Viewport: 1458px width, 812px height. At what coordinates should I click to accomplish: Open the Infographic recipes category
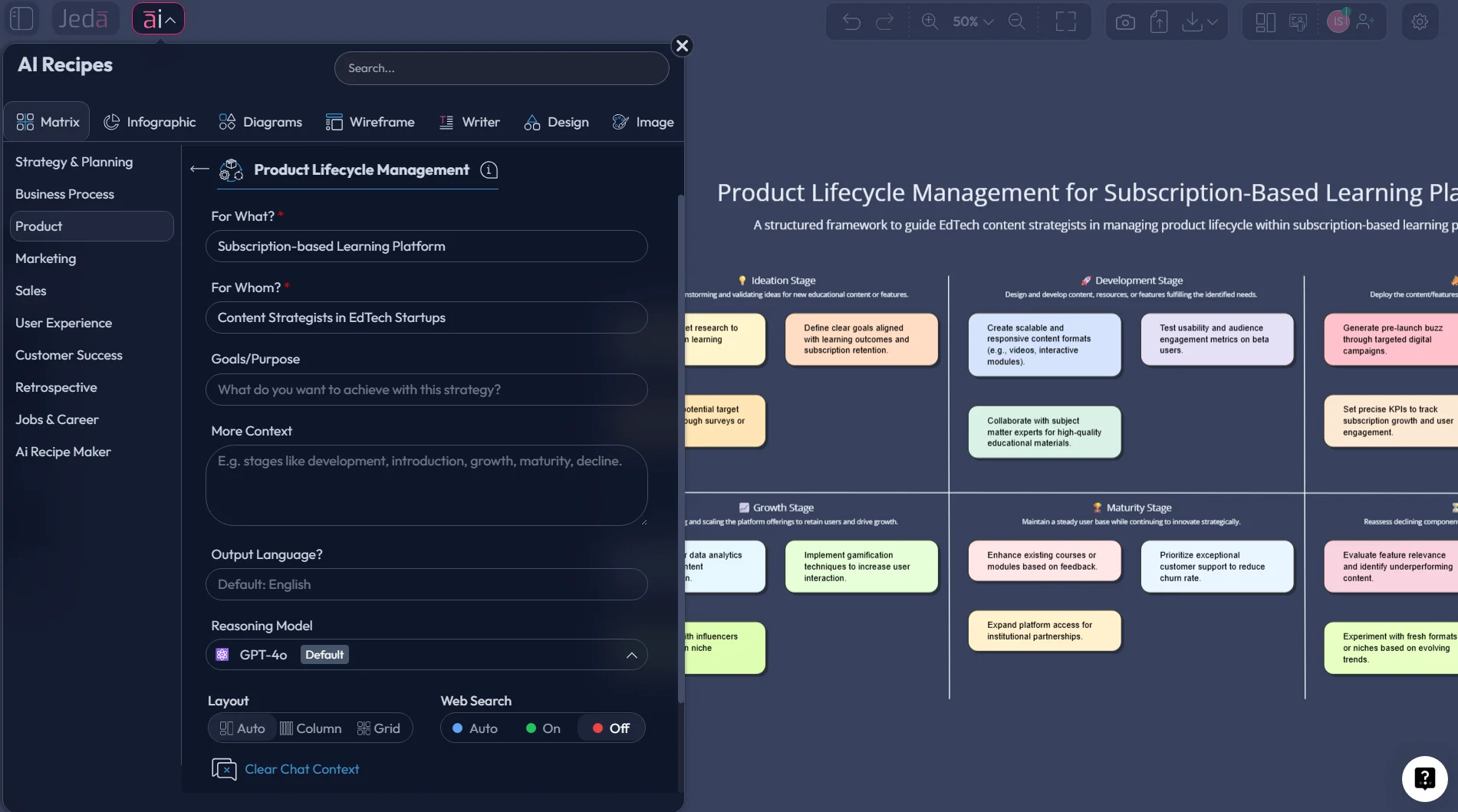pos(150,121)
